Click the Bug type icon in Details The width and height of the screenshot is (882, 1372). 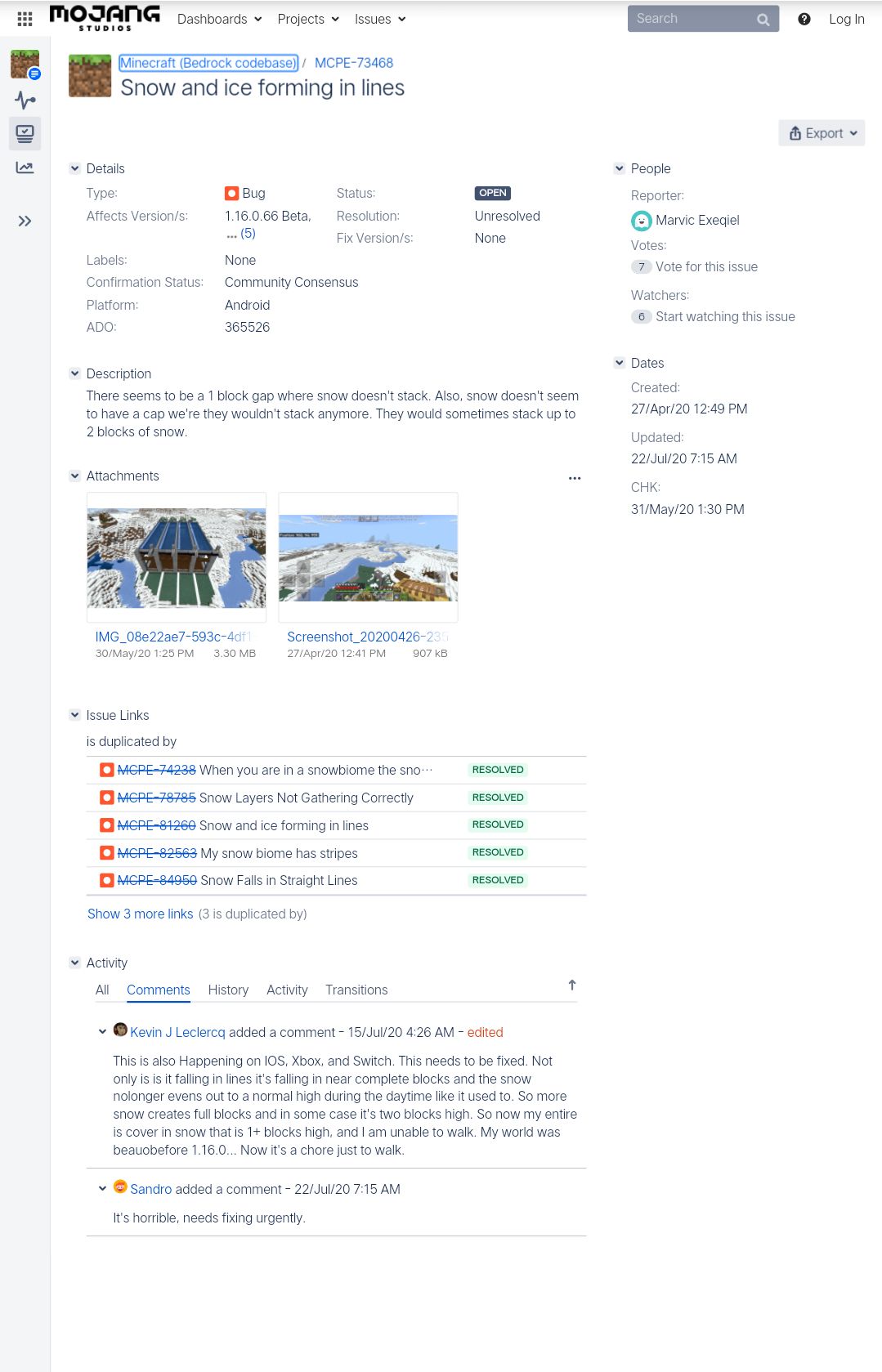click(232, 194)
